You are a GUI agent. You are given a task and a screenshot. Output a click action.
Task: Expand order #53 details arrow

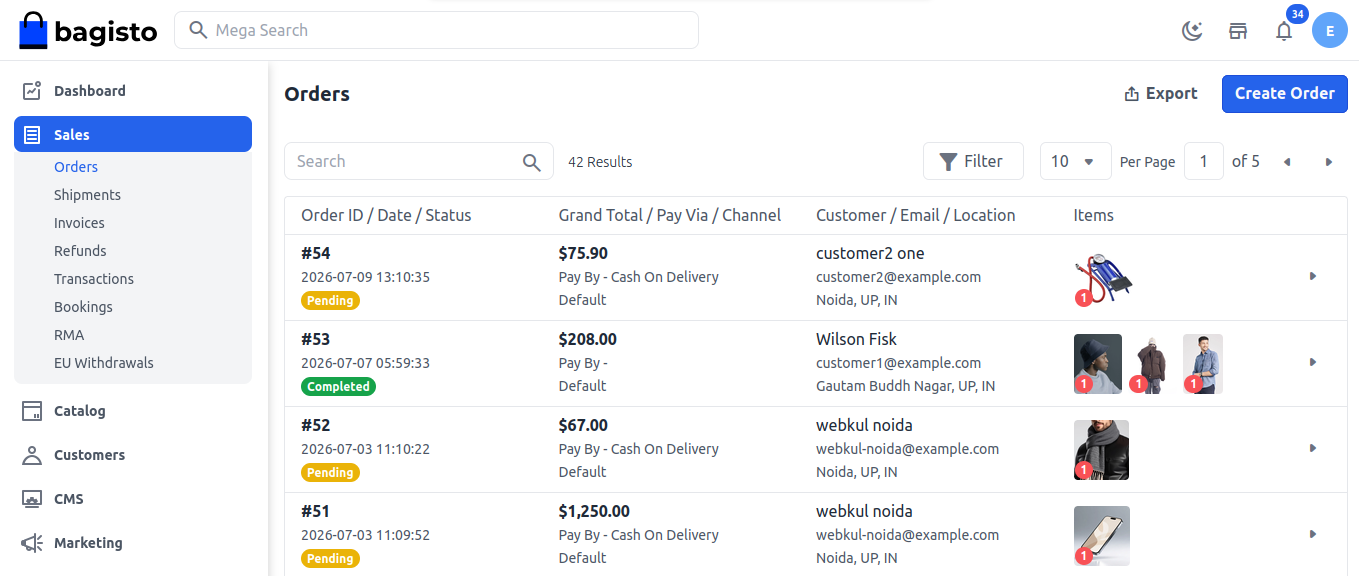click(x=1313, y=362)
